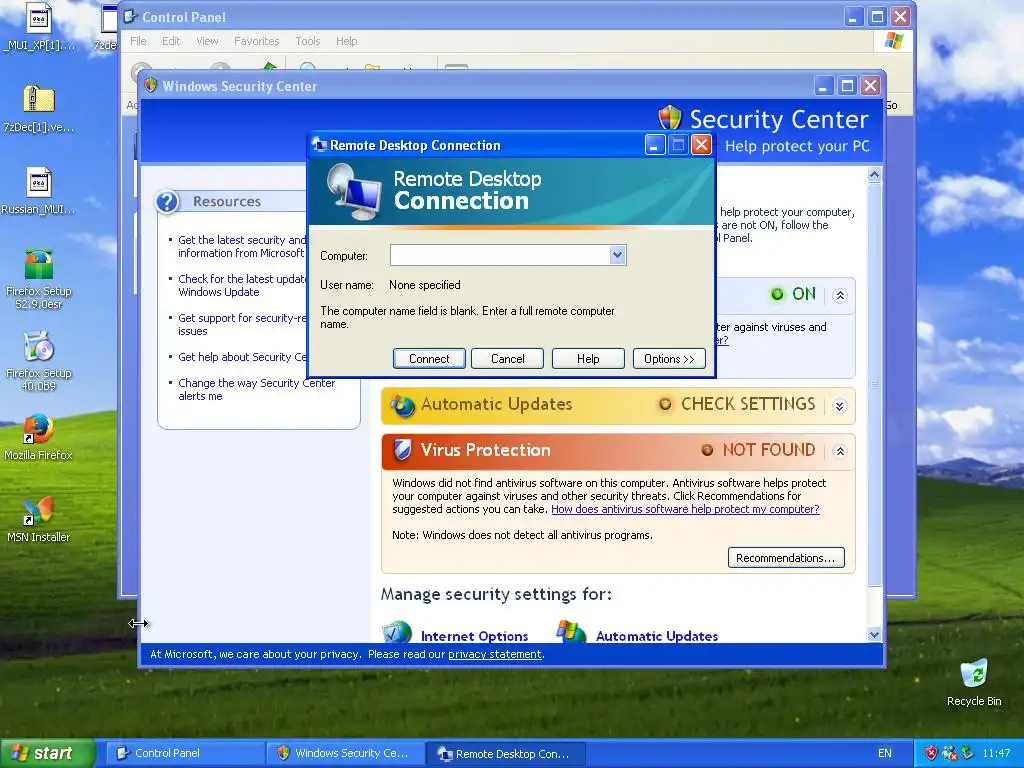Open Automatic Updates security settings link
The height and width of the screenshot is (768, 1024).
pos(656,636)
